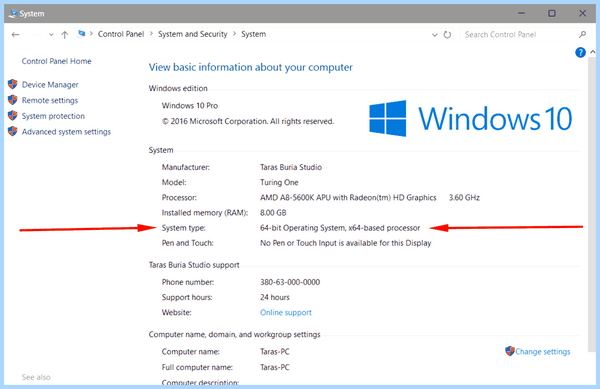Click the Back navigation arrow
The width and height of the screenshot is (600, 389).
[15, 35]
